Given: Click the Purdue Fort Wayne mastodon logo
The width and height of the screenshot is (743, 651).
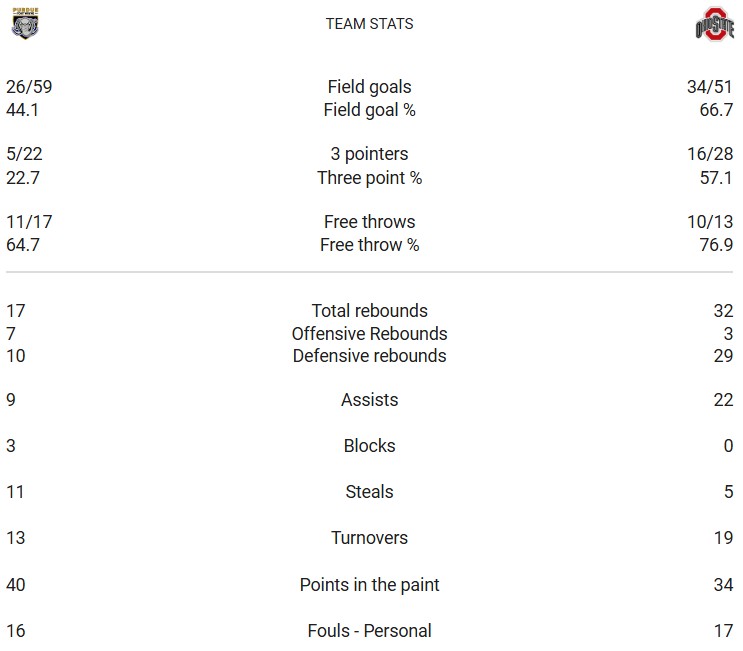Looking at the screenshot, I should [x=24, y=23].
